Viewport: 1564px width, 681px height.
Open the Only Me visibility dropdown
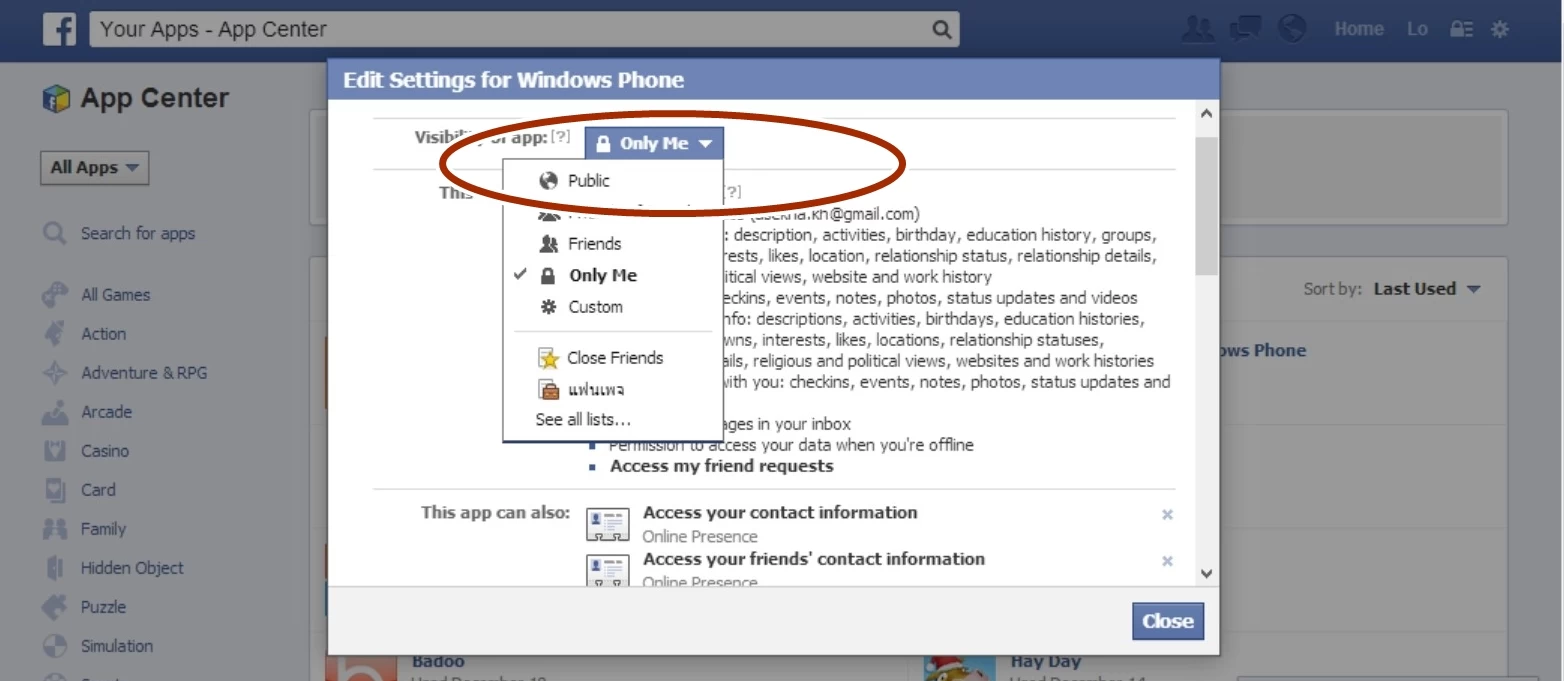tap(654, 144)
